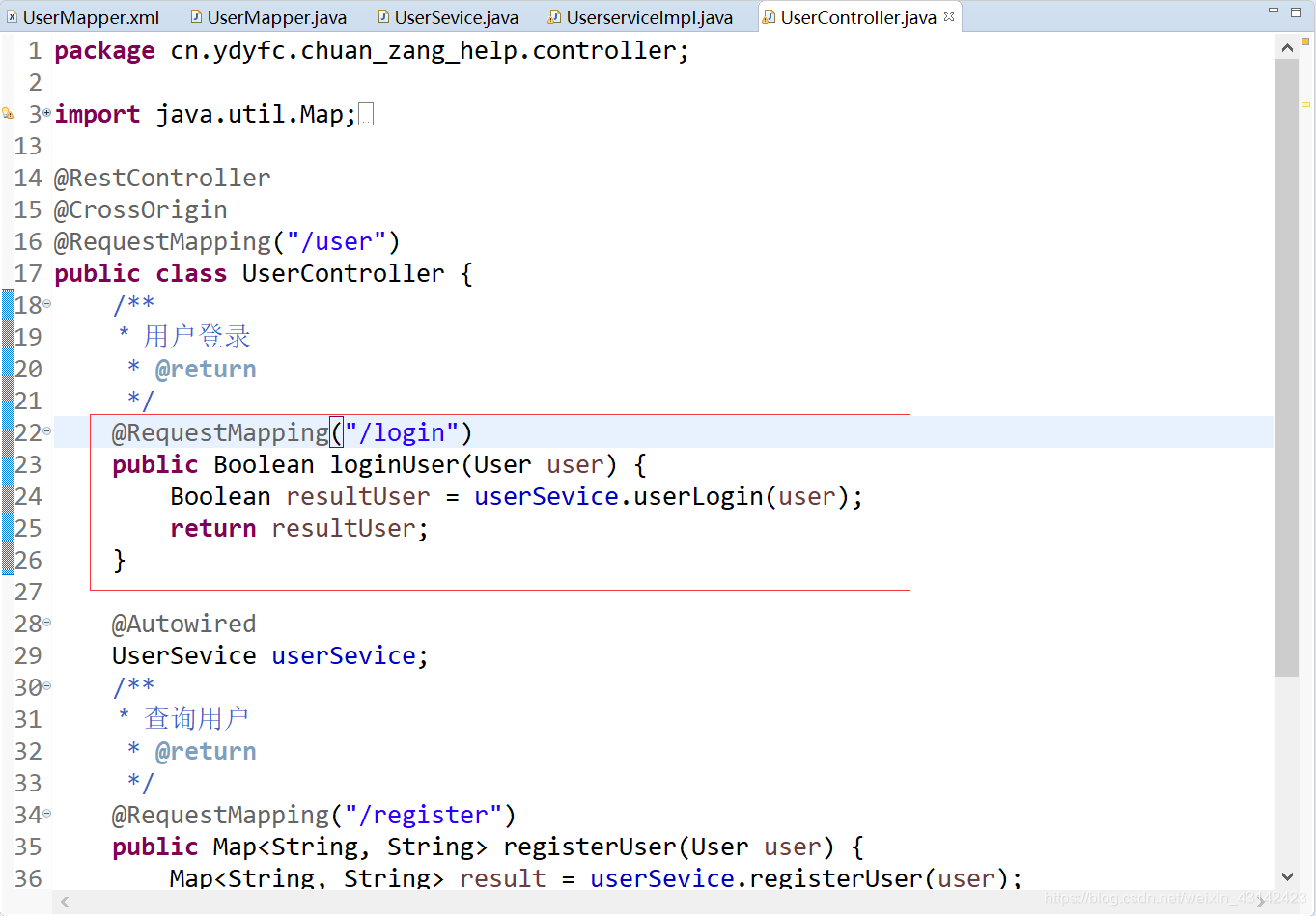The image size is (1316, 916).
Task: Switch to the UserMapper.java tab
Action: [268, 17]
